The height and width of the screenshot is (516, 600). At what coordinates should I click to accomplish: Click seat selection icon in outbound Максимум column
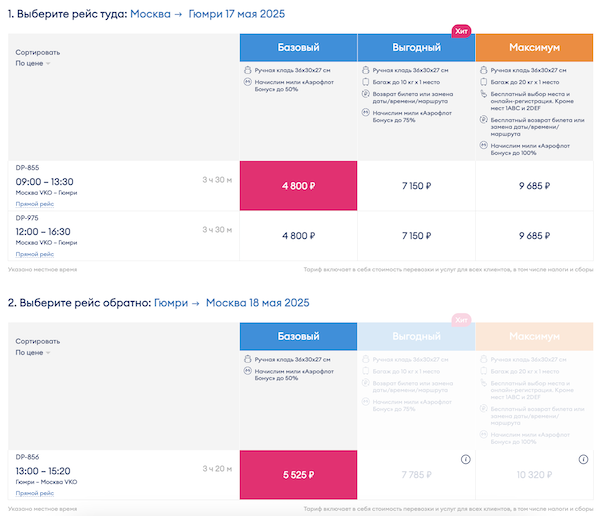(x=483, y=95)
